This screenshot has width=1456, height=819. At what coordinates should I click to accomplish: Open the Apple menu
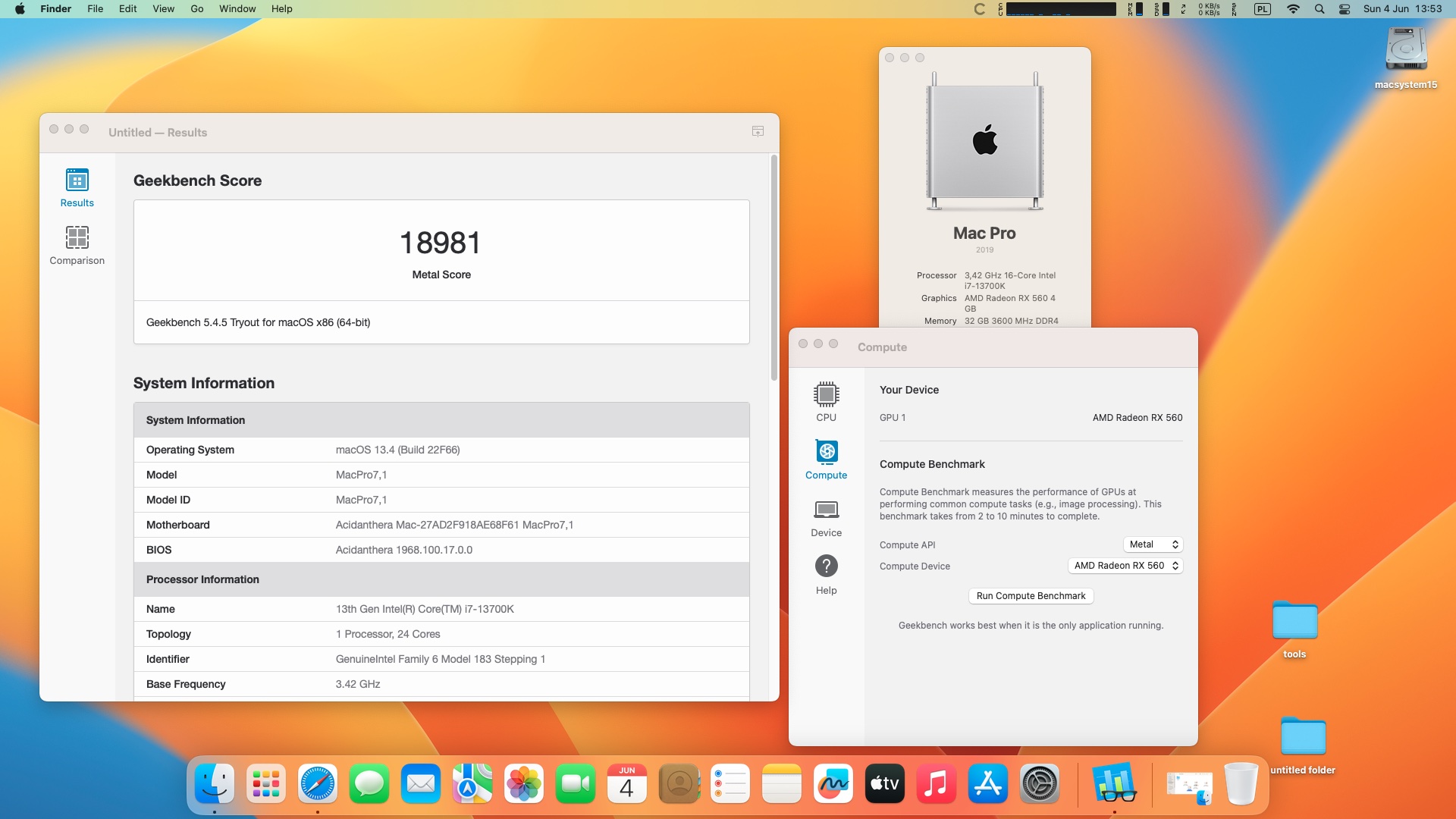click(x=20, y=9)
